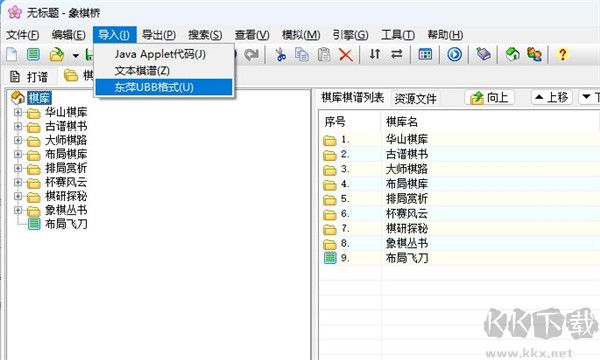
Task: Click the Open folder icon in toolbar
Action: tap(57, 54)
